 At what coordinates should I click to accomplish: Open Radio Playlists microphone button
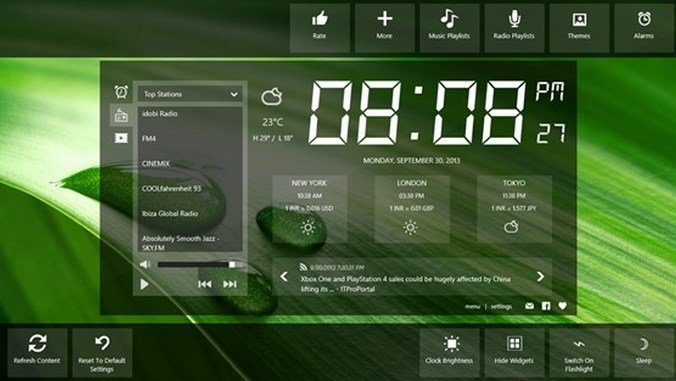coord(514,28)
